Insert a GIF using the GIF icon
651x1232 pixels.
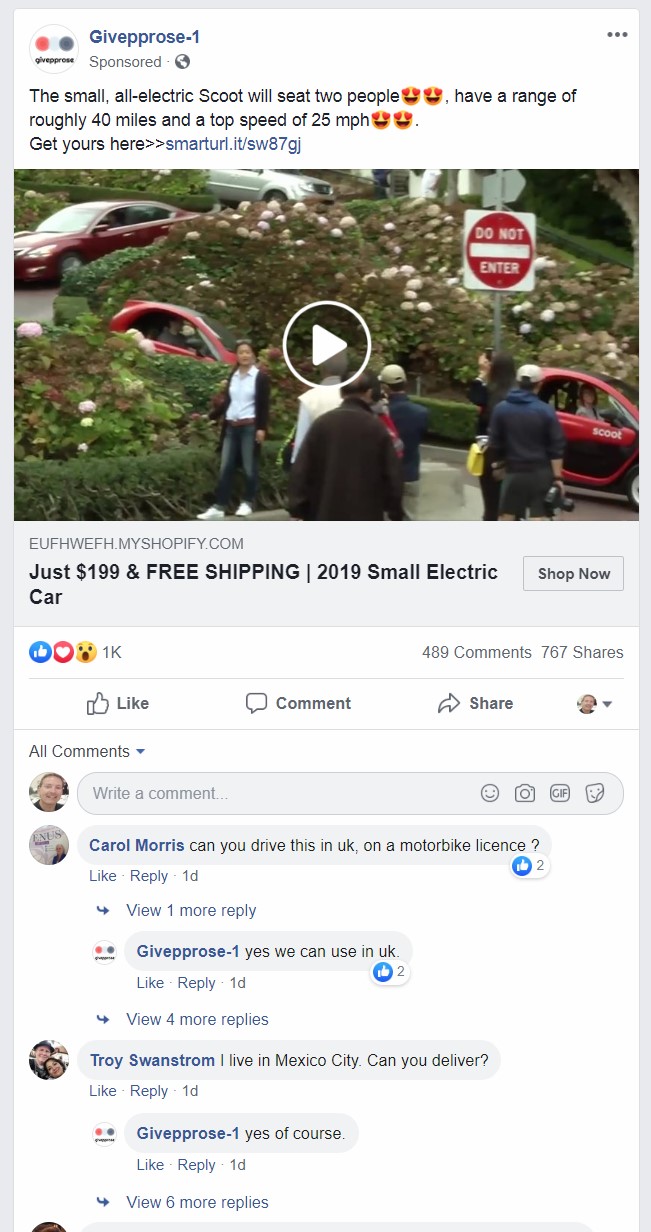point(560,793)
